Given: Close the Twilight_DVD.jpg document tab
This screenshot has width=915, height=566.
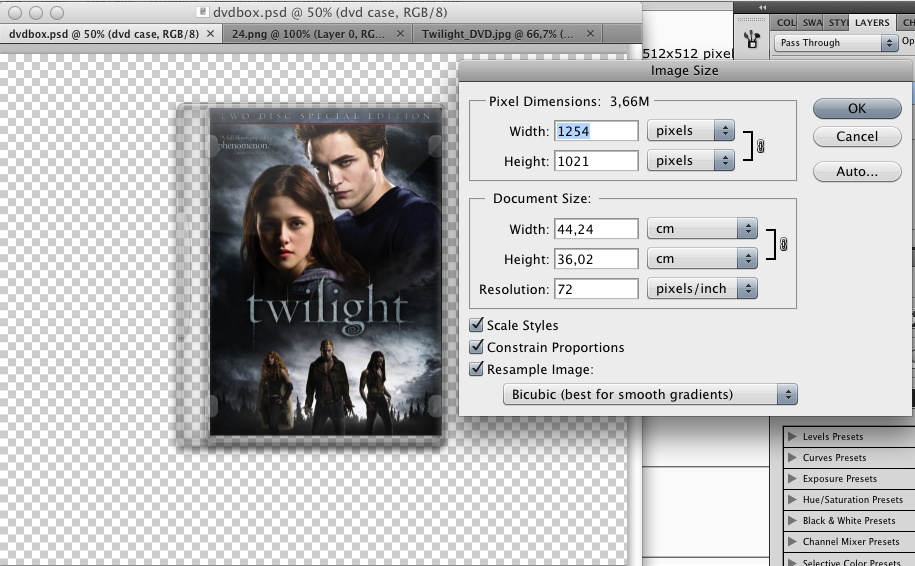Looking at the screenshot, I should point(591,34).
